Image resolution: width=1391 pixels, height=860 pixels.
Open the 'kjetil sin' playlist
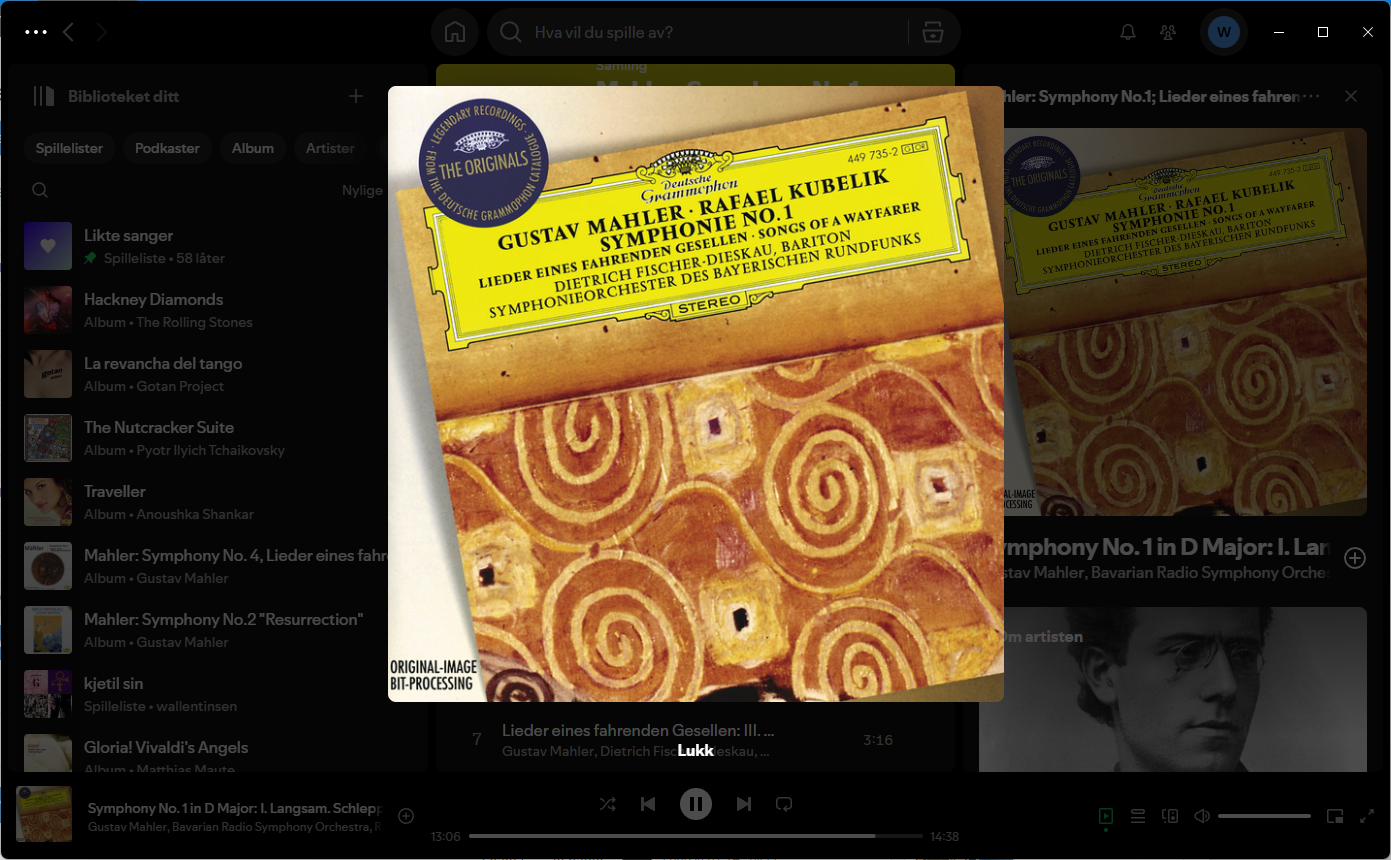tap(205, 694)
